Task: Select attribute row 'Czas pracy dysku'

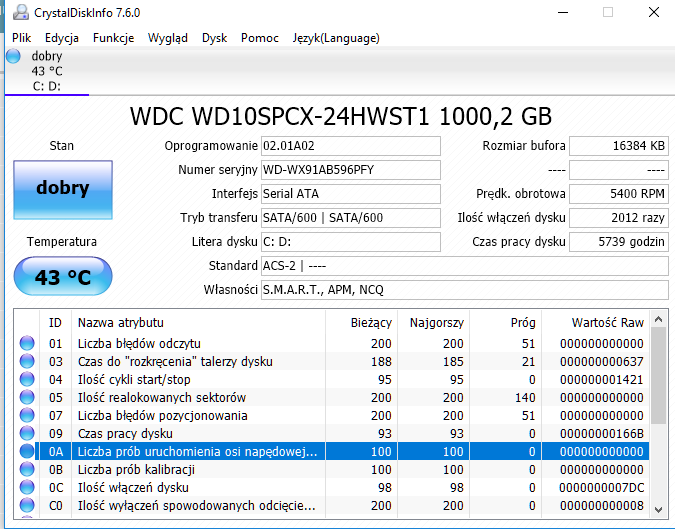Action: click(331, 433)
